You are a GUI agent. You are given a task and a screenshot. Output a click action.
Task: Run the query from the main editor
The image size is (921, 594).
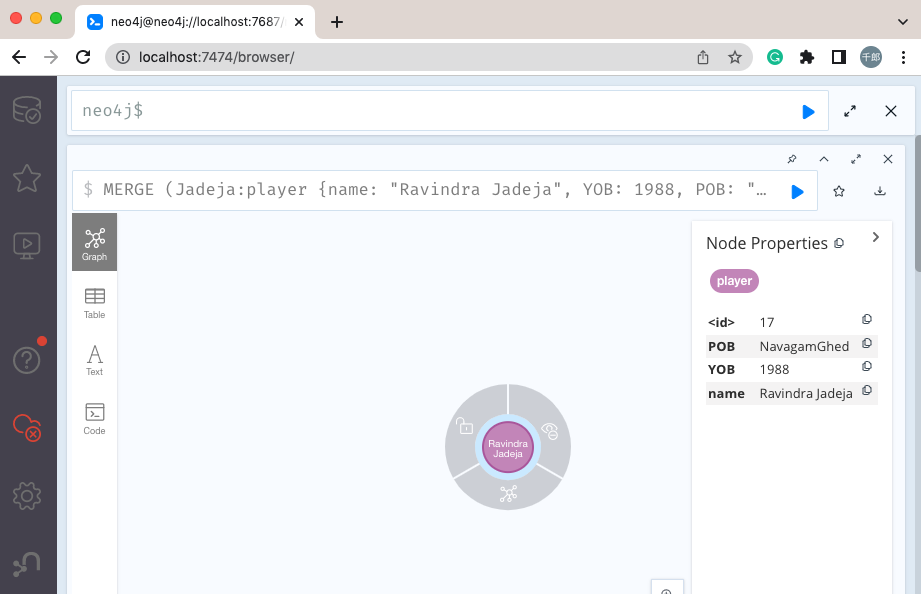[x=808, y=112]
